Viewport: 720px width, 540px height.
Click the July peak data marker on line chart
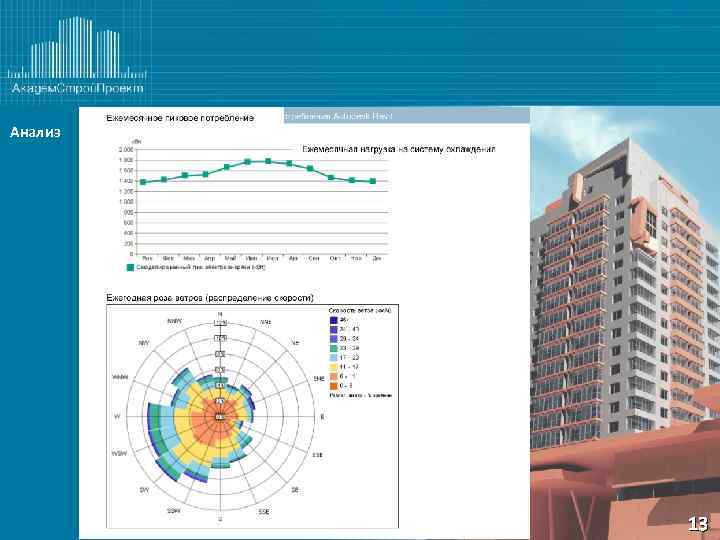[269, 161]
